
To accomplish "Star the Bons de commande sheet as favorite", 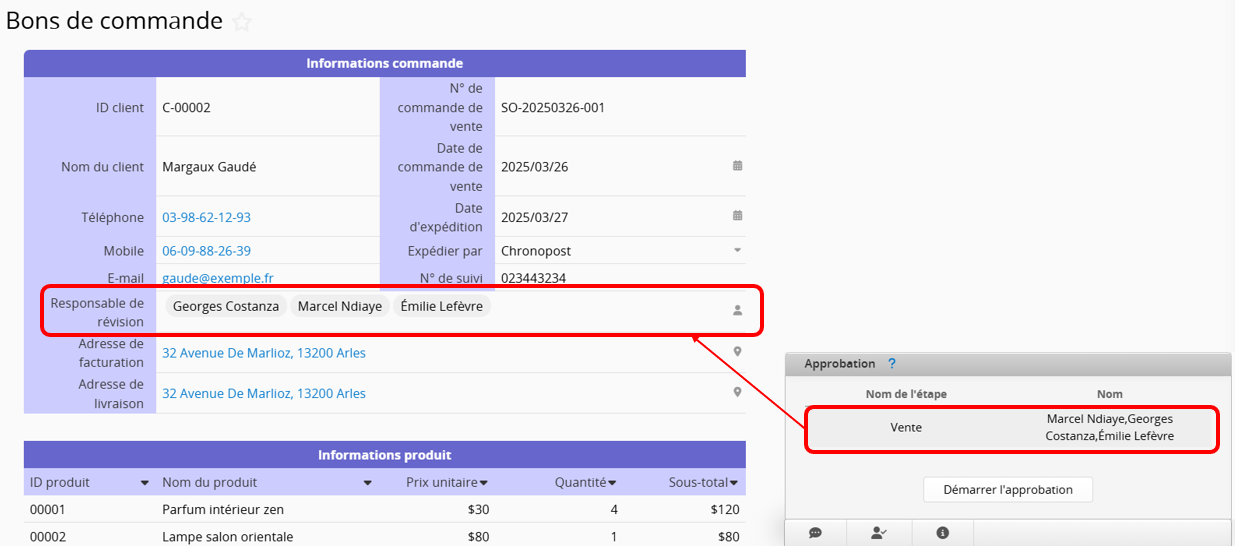I will pyautogui.click(x=242, y=22).
